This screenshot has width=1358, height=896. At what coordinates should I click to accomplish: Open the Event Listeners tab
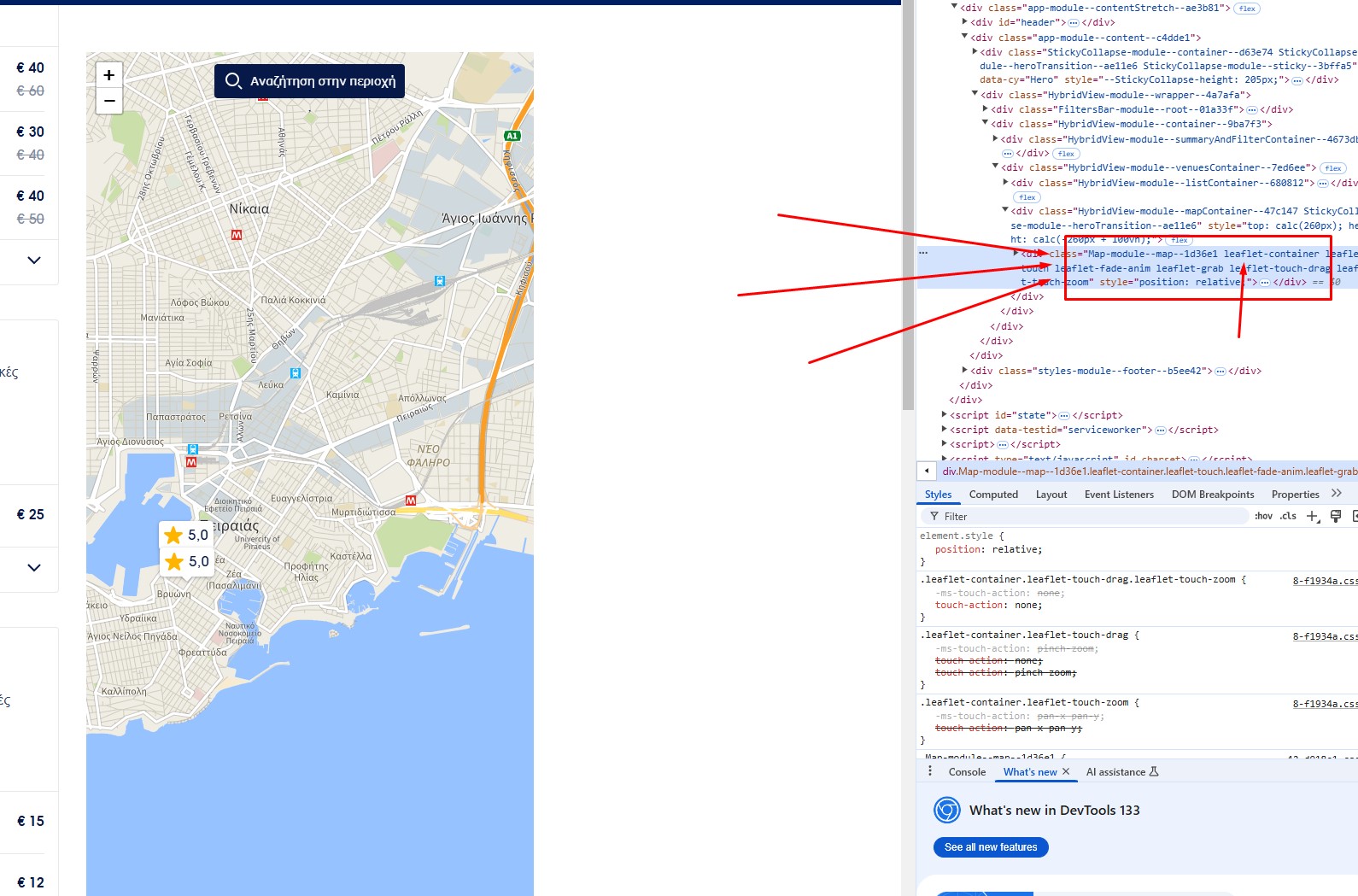tap(1119, 495)
